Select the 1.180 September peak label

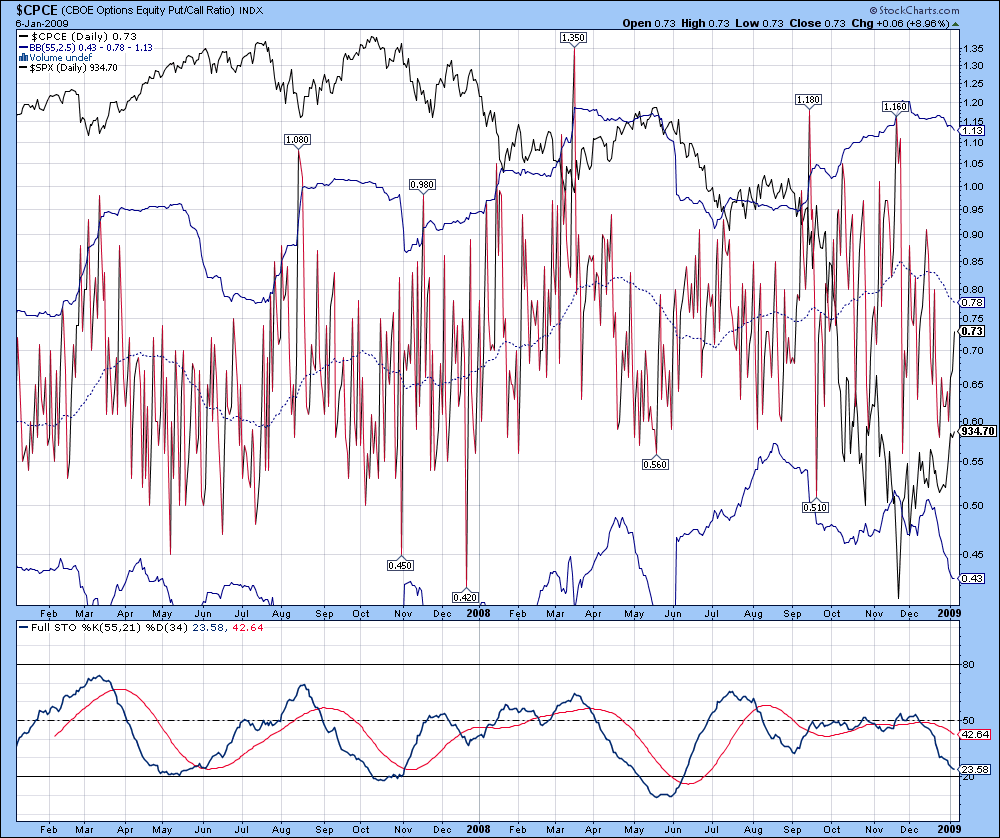pos(807,99)
